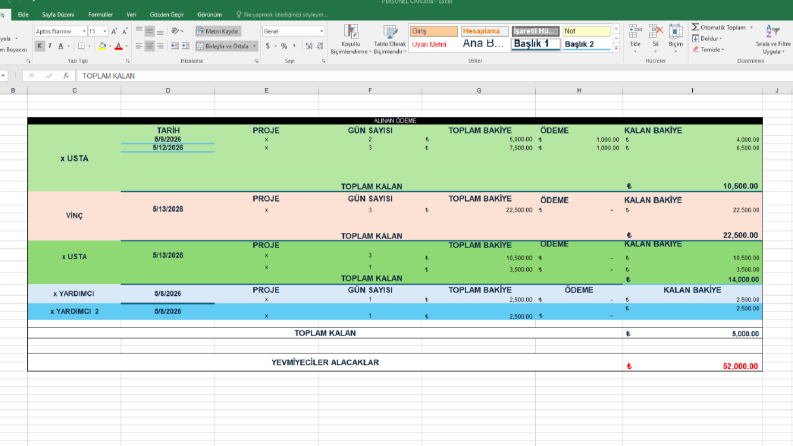Switch to Formüller tab
This screenshot has height=446, width=793.
click(100, 15)
